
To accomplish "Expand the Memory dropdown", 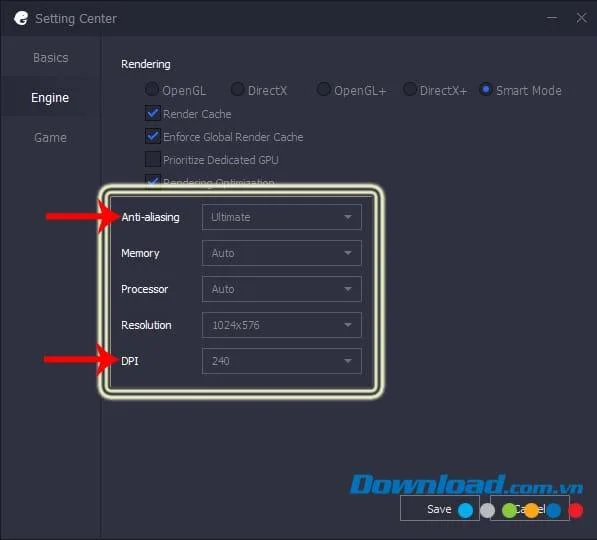I will point(281,253).
